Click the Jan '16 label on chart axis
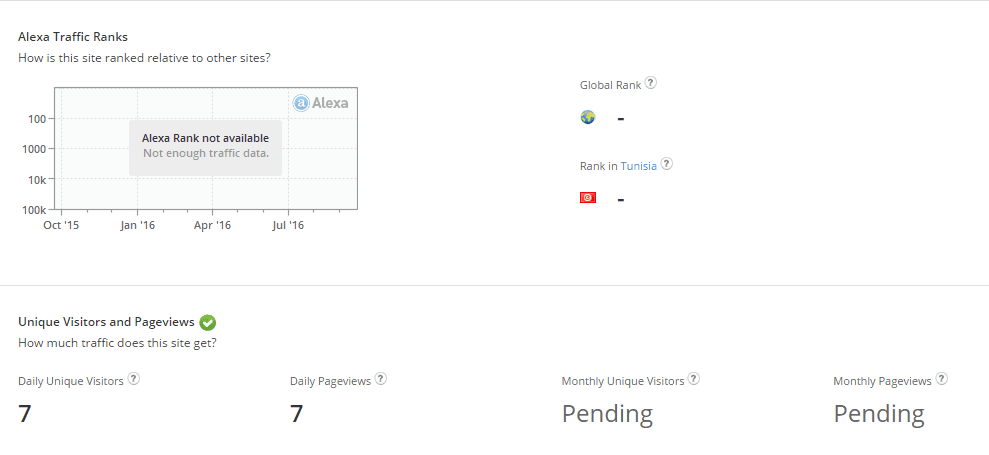Screen dimensions: 989x455 pos(137,226)
